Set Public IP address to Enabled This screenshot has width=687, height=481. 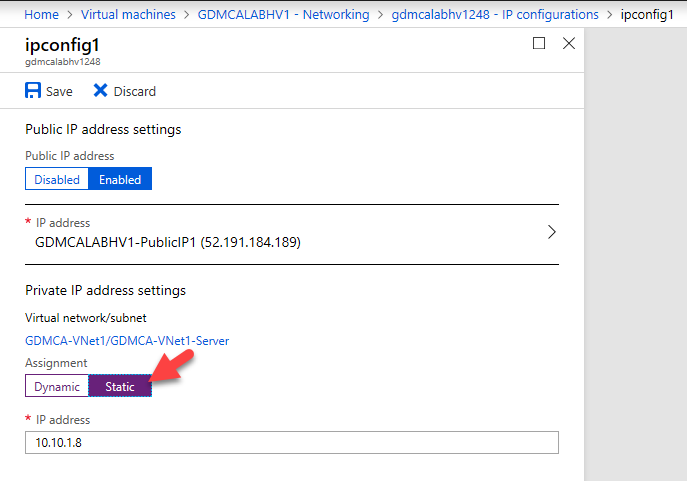pos(120,179)
